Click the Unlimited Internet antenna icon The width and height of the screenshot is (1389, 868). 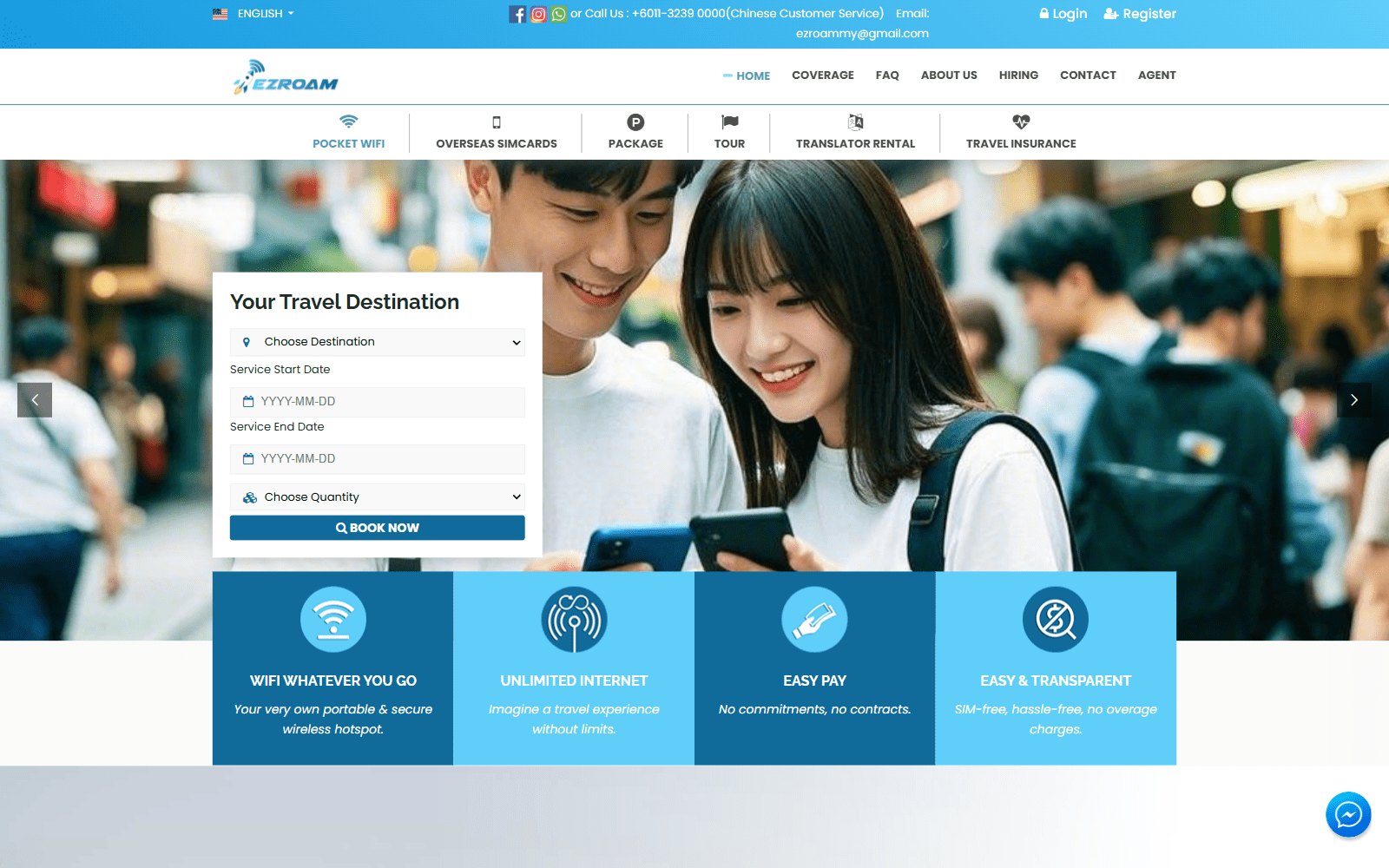pos(574,620)
